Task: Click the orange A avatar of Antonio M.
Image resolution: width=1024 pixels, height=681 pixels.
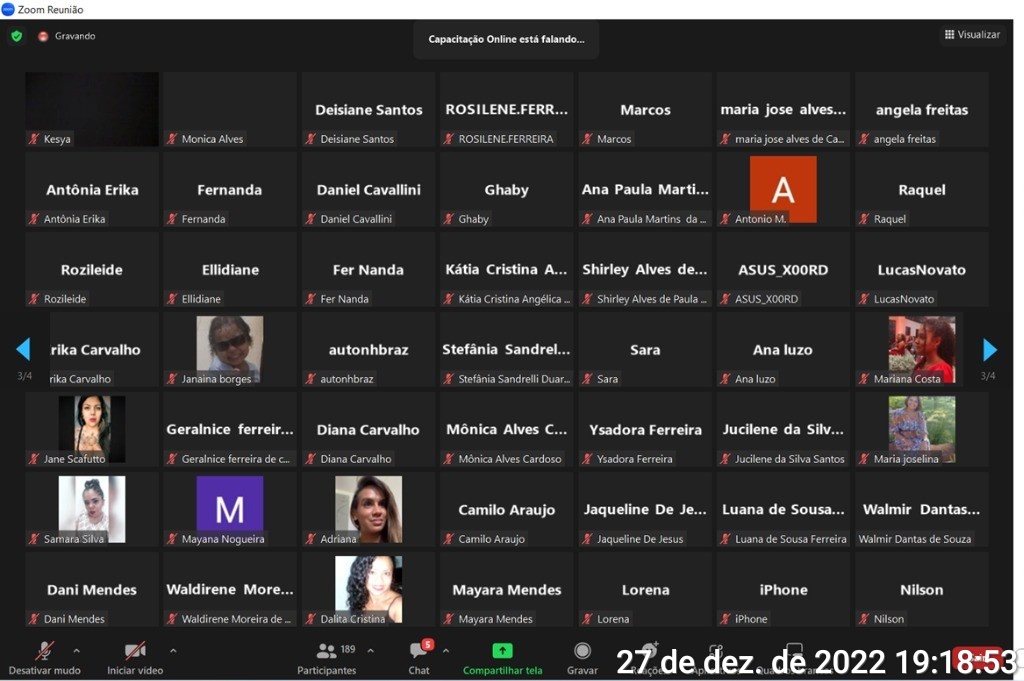Action: (x=783, y=187)
